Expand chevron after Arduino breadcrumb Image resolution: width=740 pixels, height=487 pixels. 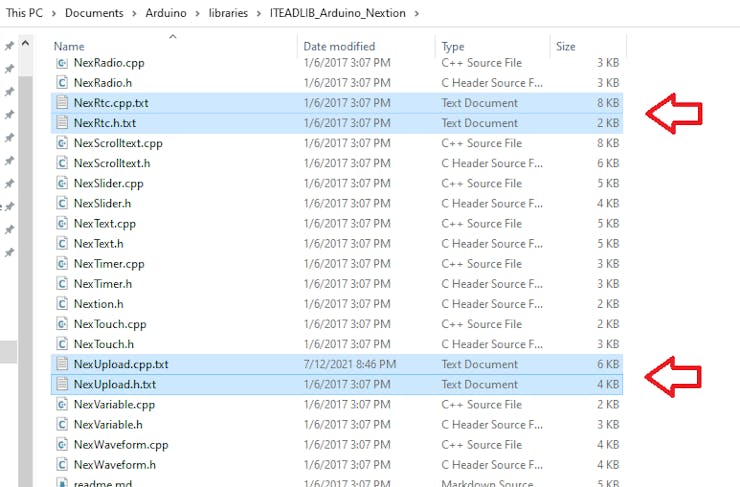[197, 13]
